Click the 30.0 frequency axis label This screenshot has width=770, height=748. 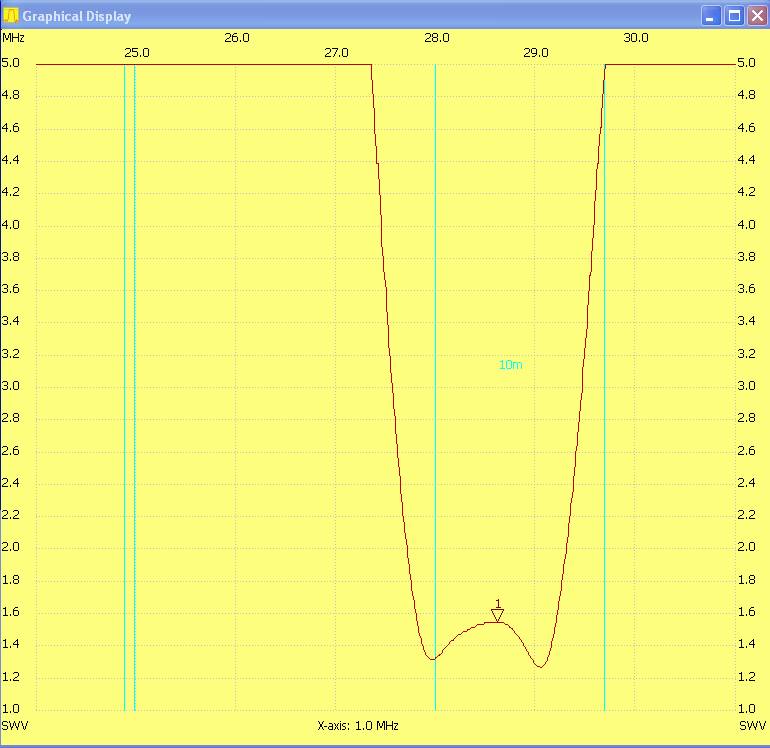click(636, 38)
